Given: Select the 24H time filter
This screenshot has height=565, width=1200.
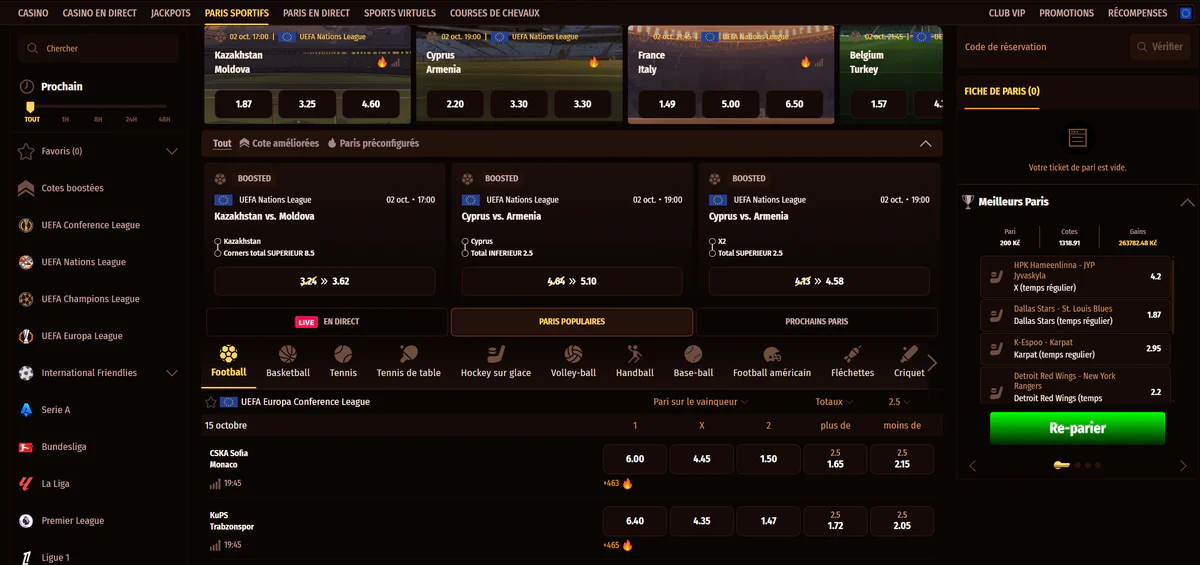Looking at the screenshot, I should 131,119.
